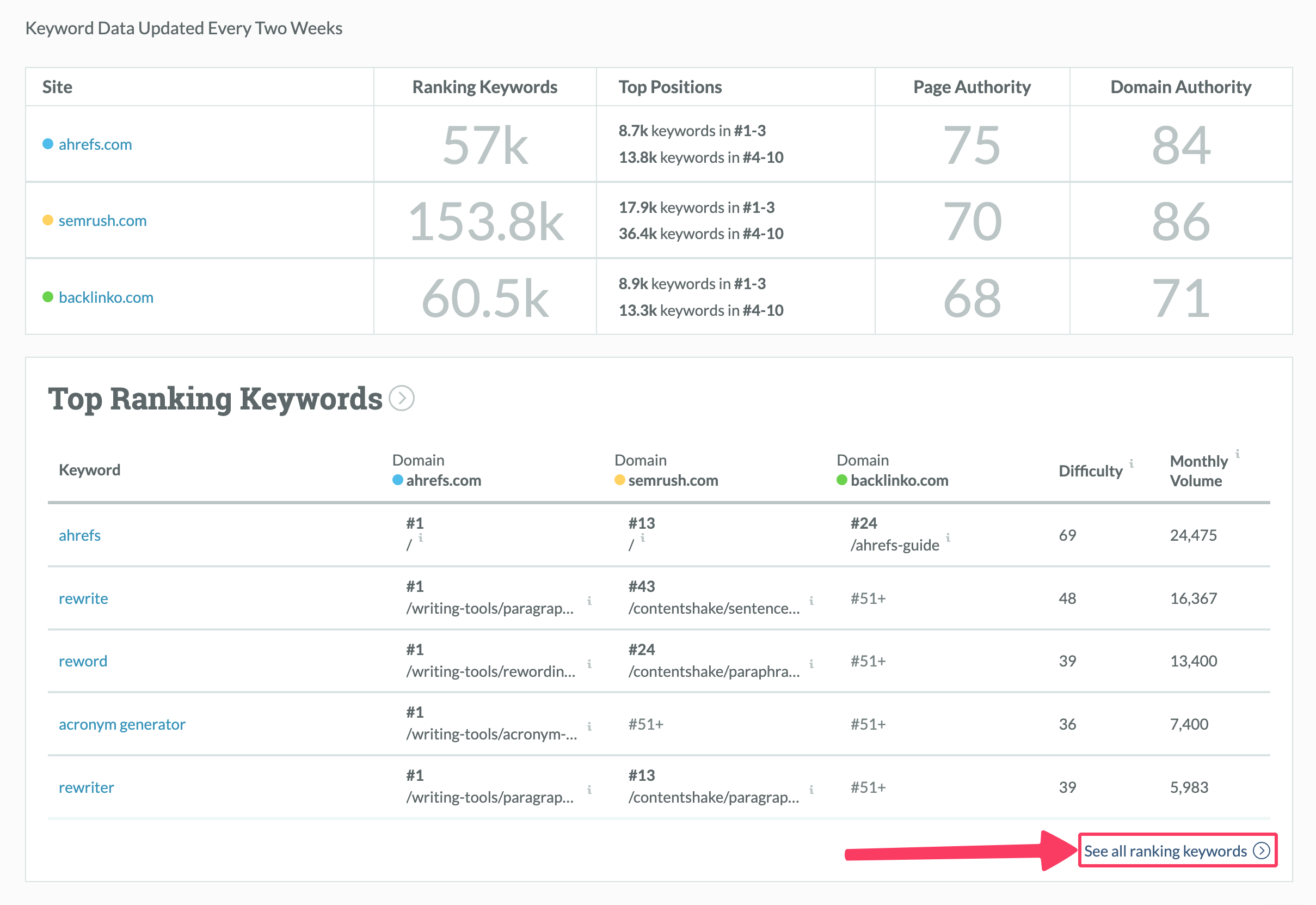The width and height of the screenshot is (1316, 905).
Task: Click info icon for ahrefs.com URL in rewrite row
Action: tap(589, 601)
